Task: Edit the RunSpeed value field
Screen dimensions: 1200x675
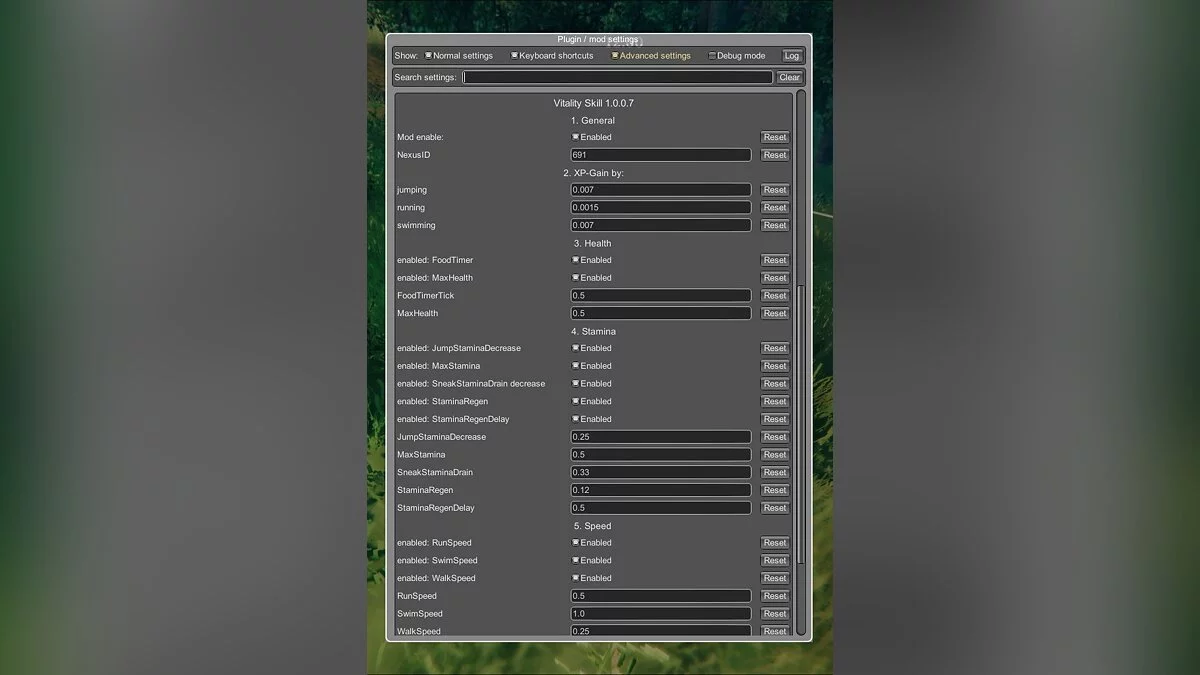Action: pyautogui.click(x=660, y=596)
